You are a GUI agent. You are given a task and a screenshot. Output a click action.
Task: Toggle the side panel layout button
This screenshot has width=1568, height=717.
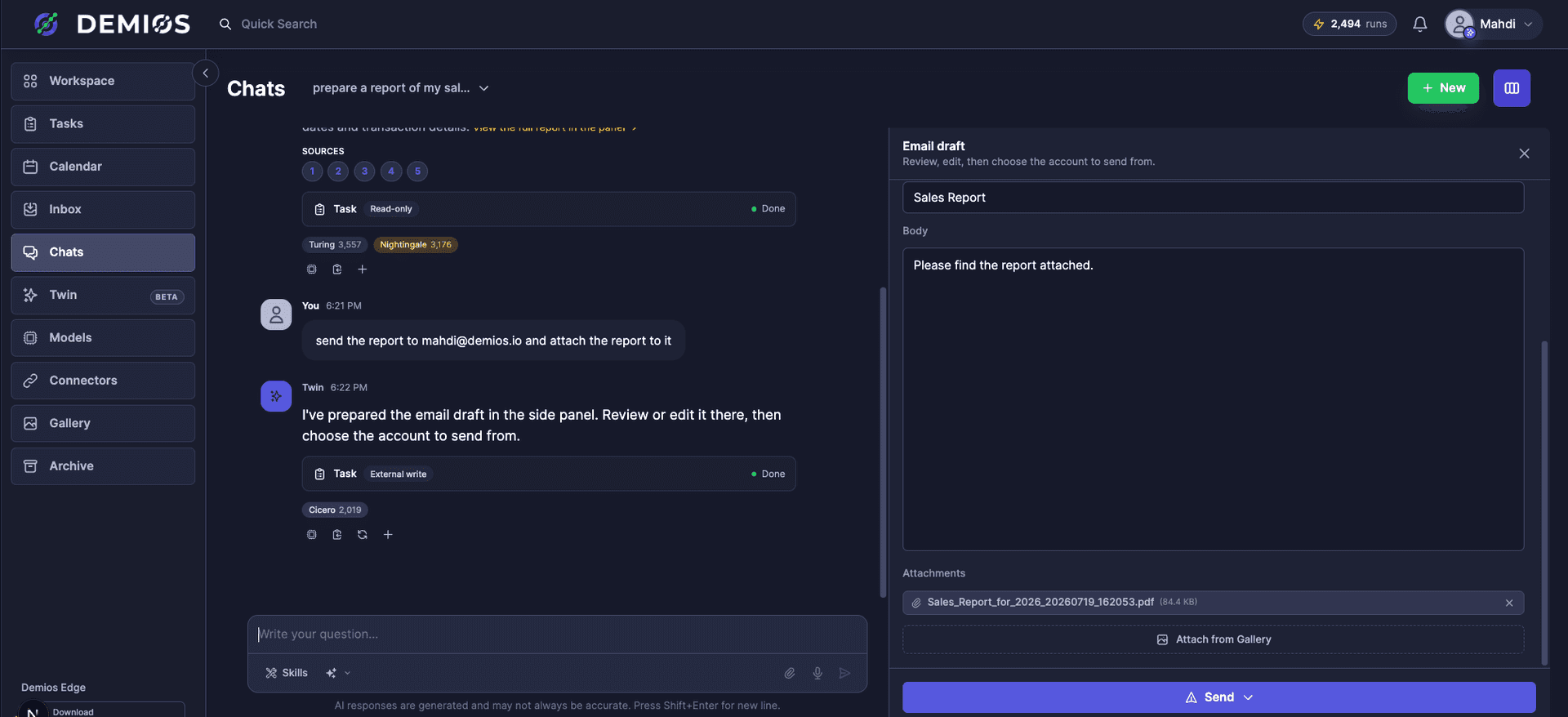1512,87
